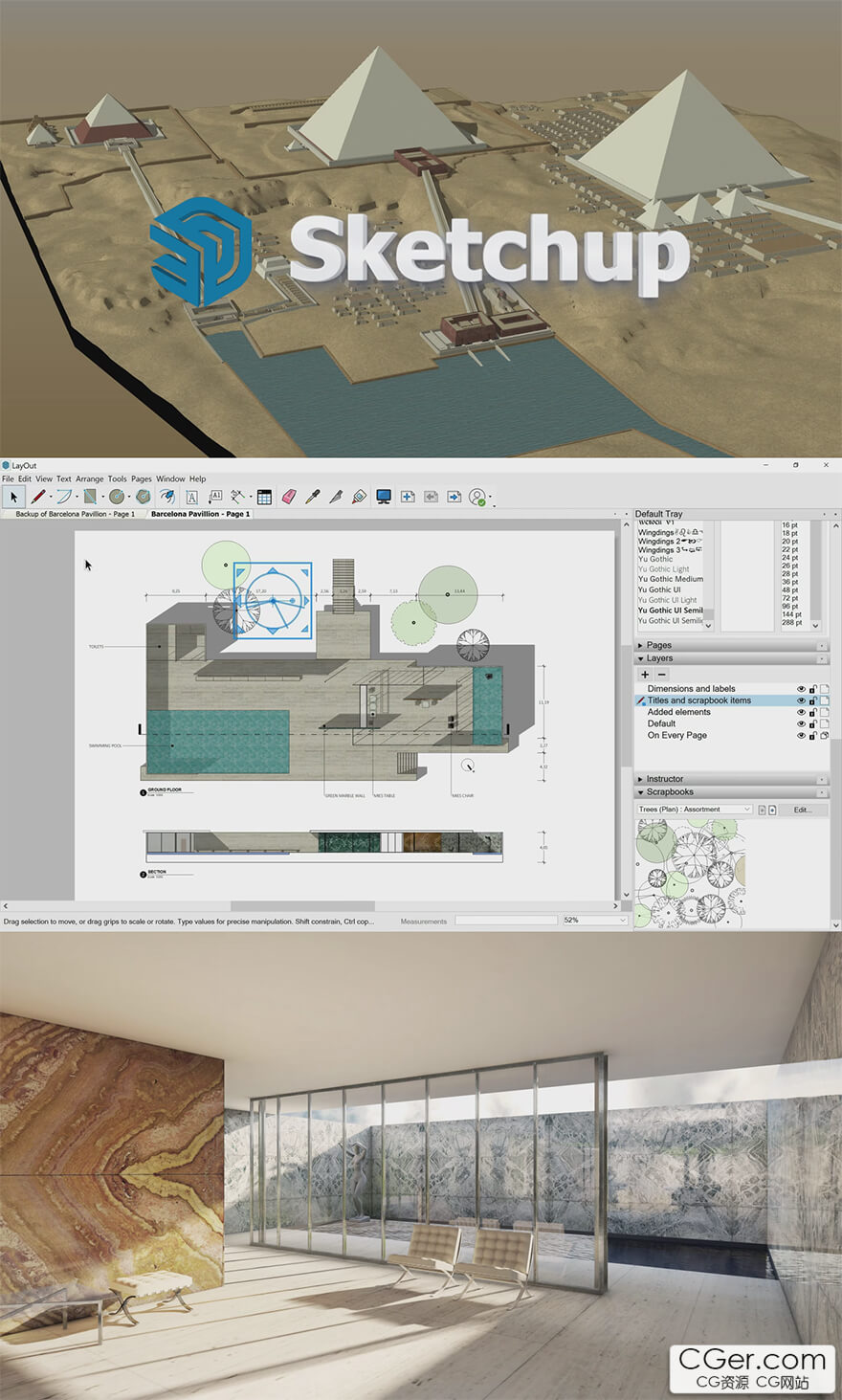Toggle visibility of the Default layer
Viewport: 842px width, 1400px height.
(802, 723)
